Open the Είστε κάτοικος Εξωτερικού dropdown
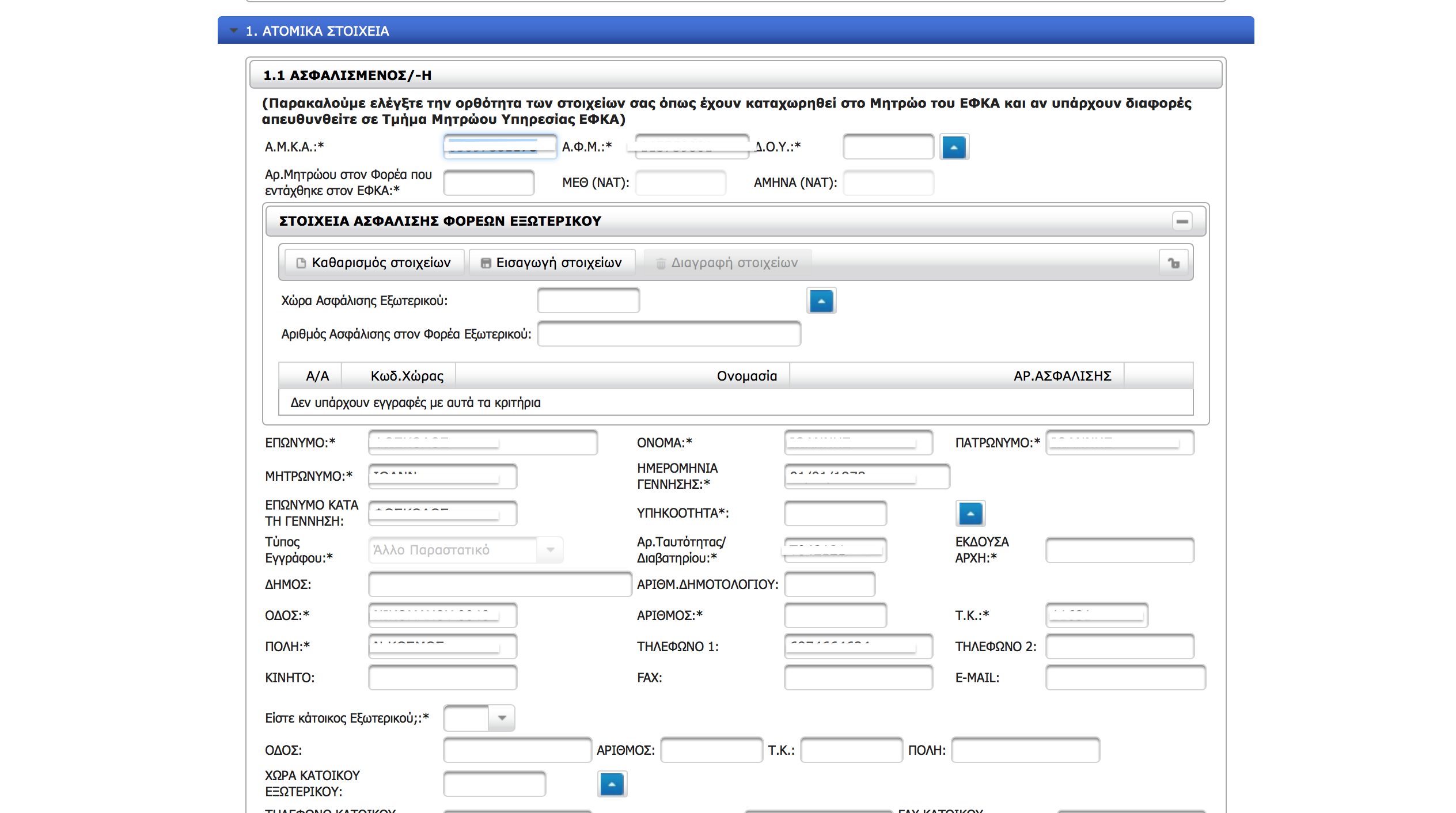The image size is (1456, 813). pos(501,718)
